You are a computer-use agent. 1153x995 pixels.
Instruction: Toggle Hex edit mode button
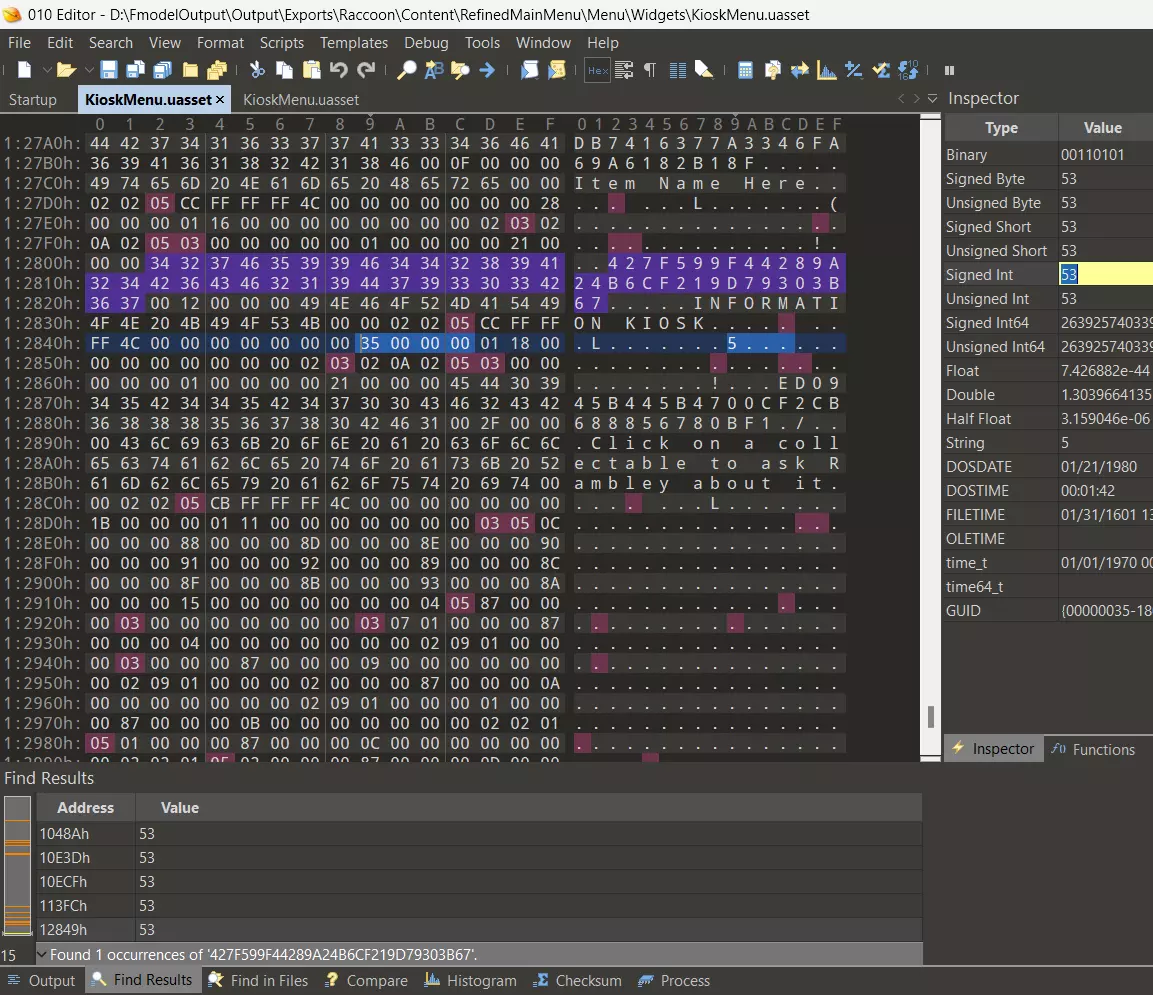click(x=597, y=70)
